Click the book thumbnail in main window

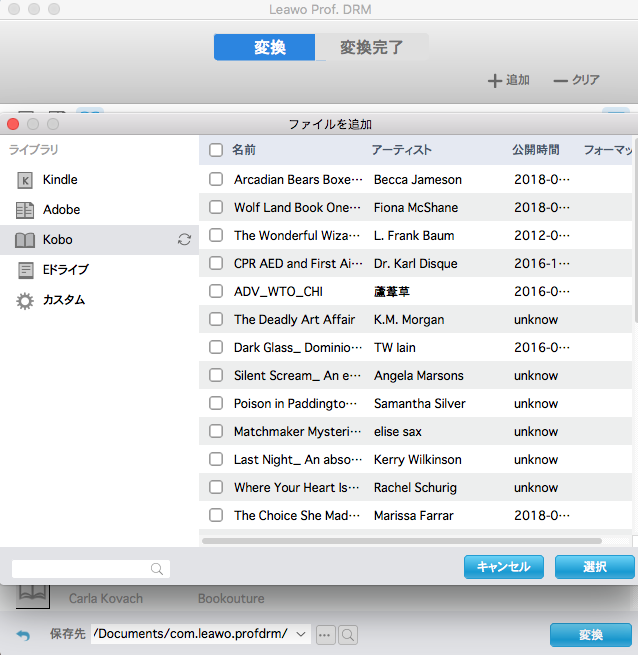pyautogui.click(x=33, y=597)
